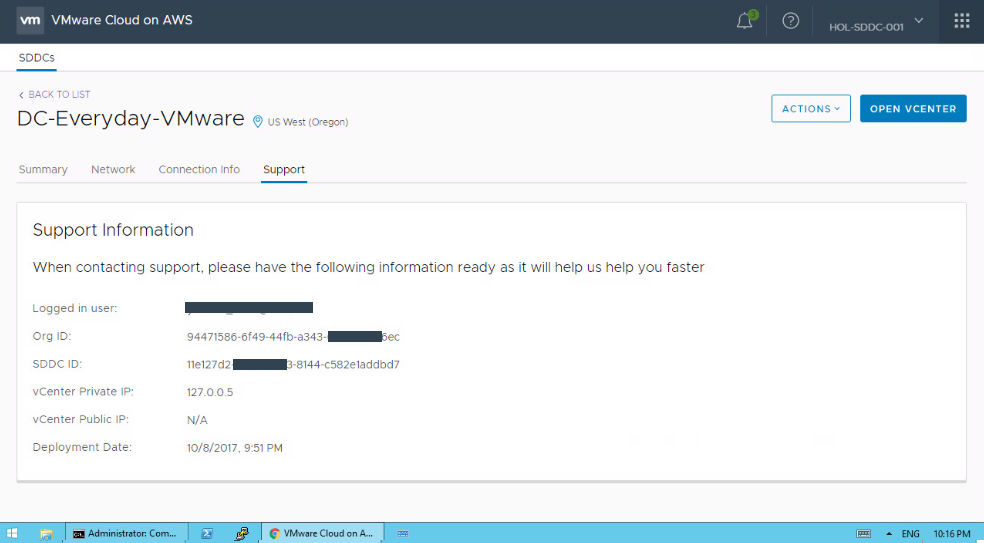Click the Org ID value starting 94471586
Viewport: 984px width, 543px height.
[x=293, y=337]
